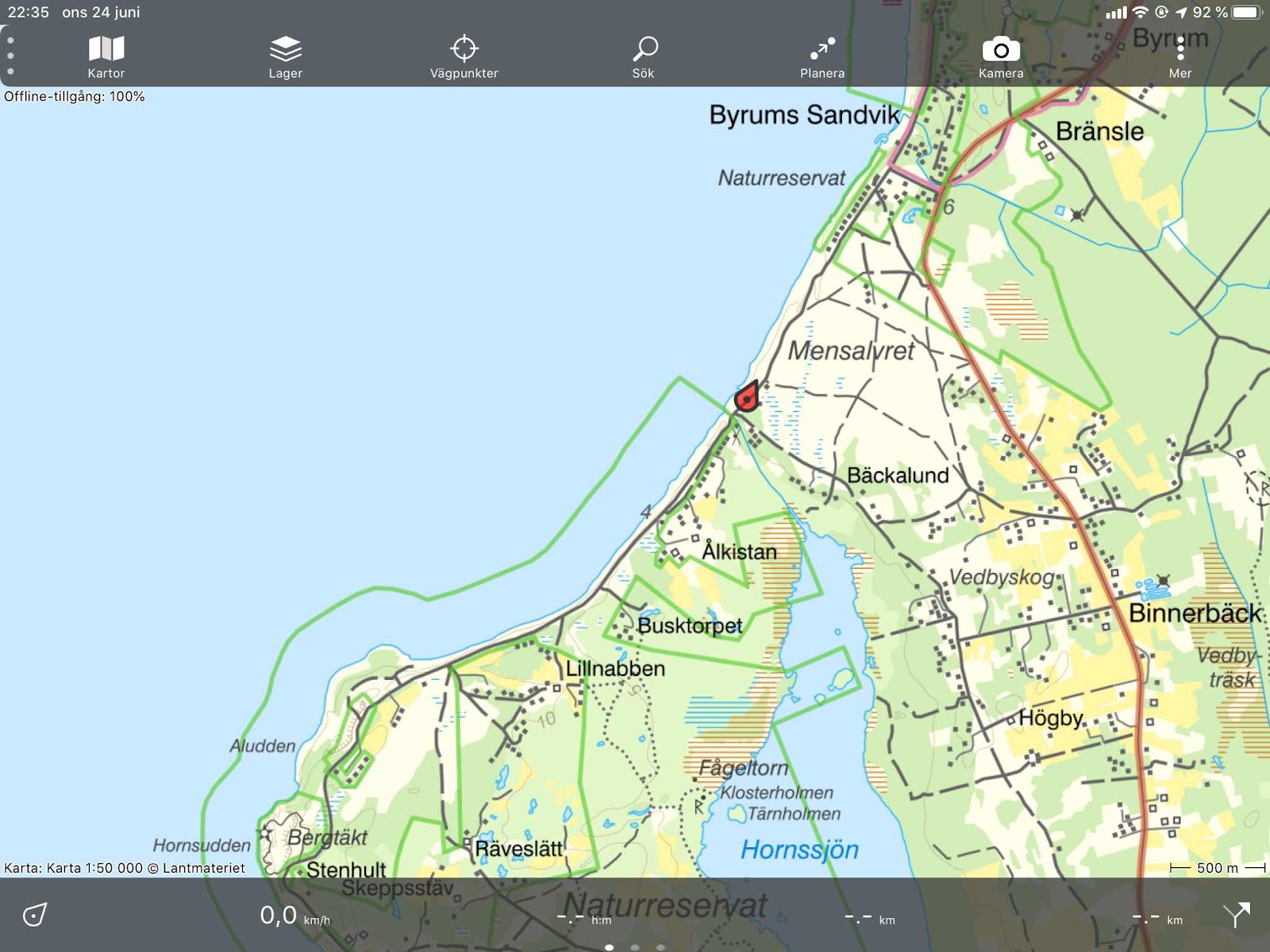Tap the Bergtäkt label
The width and height of the screenshot is (1270, 952).
click(328, 838)
